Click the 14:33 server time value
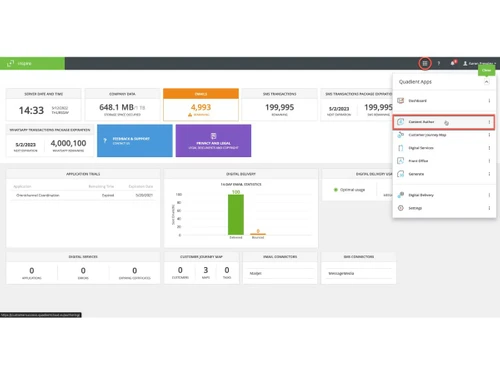This screenshot has width=500, height=375. (x=31, y=110)
